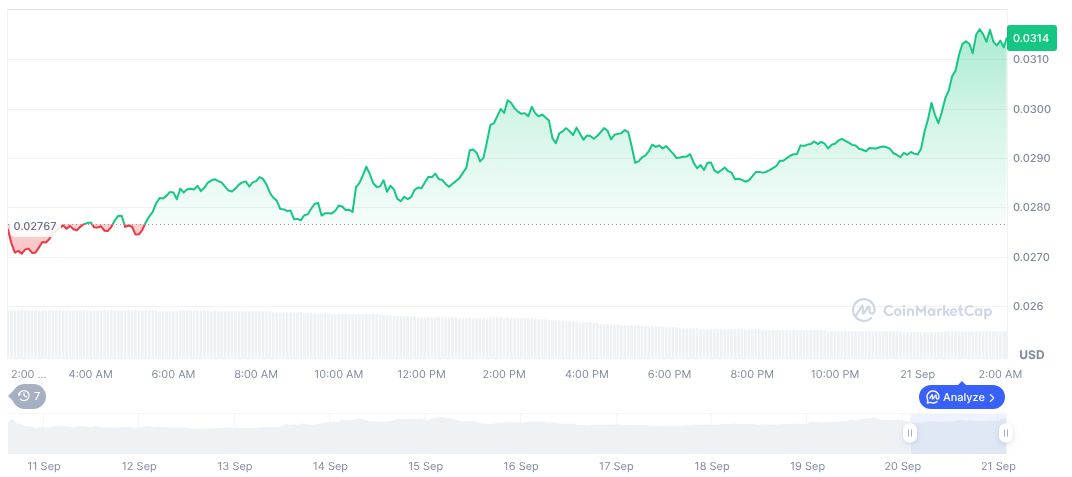Grab the right range slider handle

[x=1005, y=433]
